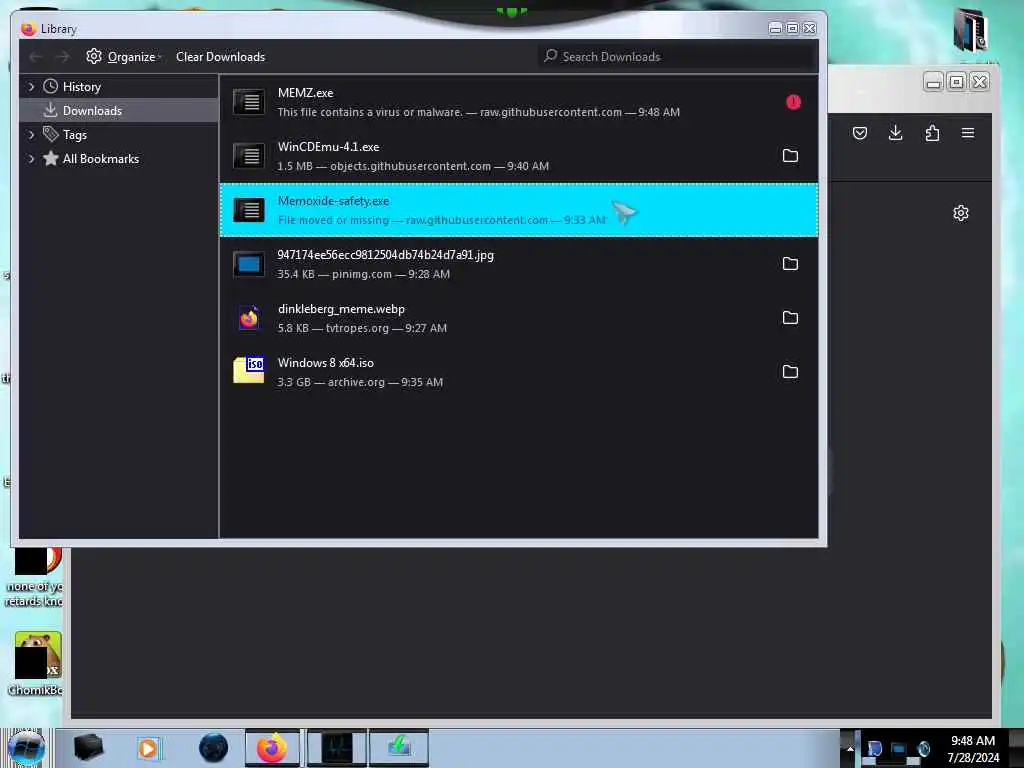This screenshot has height=768, width=1024.
Task: Click the Windows 8 x64.iso file icon
Action: 249,370
